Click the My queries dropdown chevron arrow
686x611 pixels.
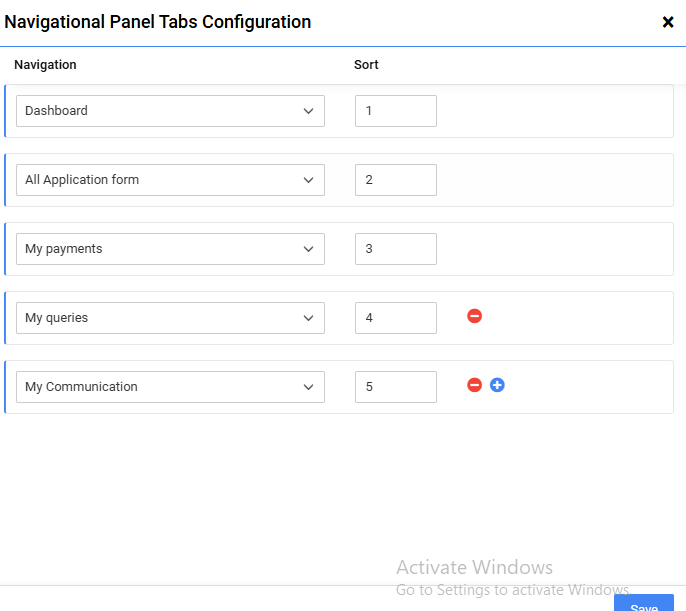[x=308, y=318]
